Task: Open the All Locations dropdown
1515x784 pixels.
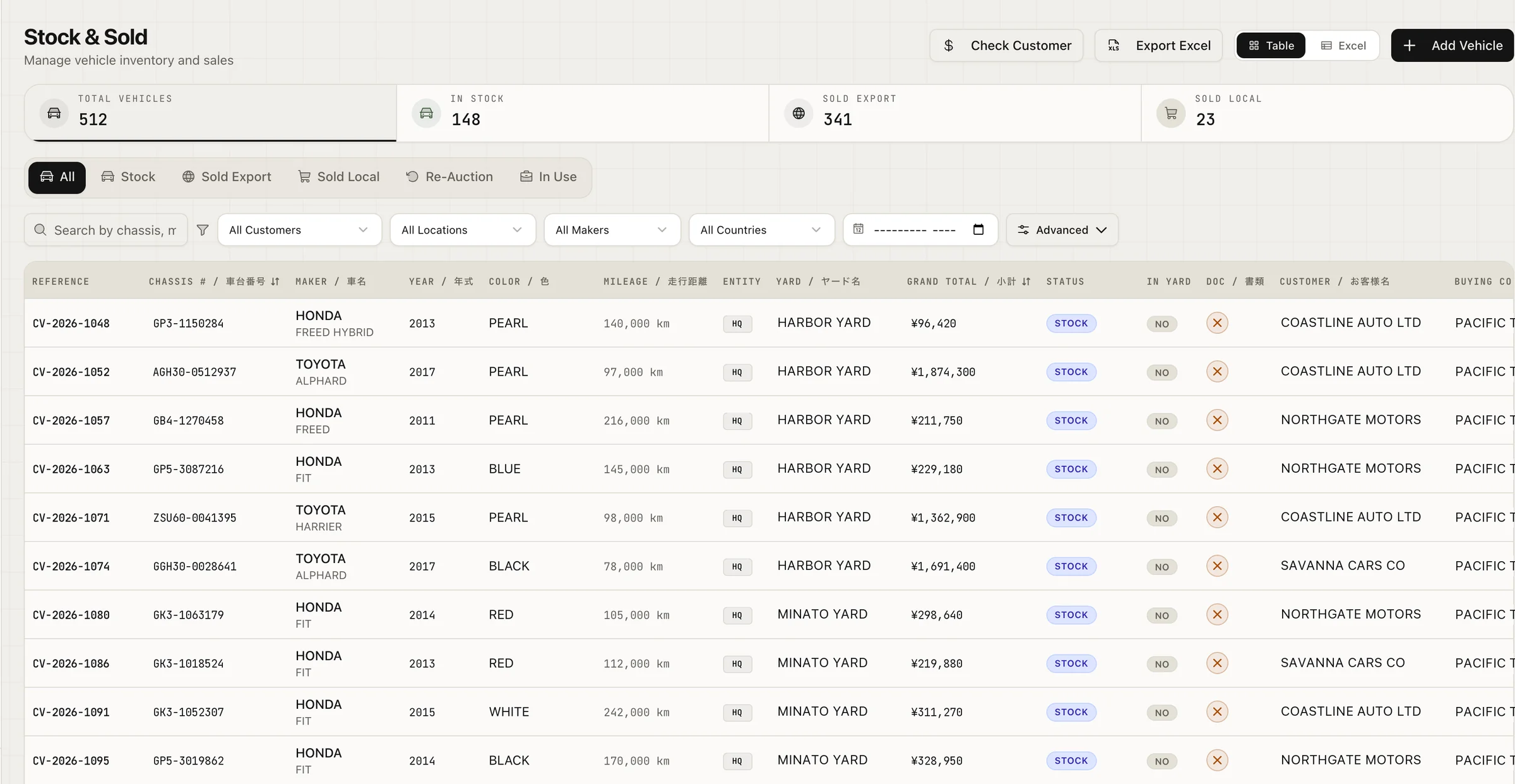Action: pyautogui.click(x=463, y=230)
